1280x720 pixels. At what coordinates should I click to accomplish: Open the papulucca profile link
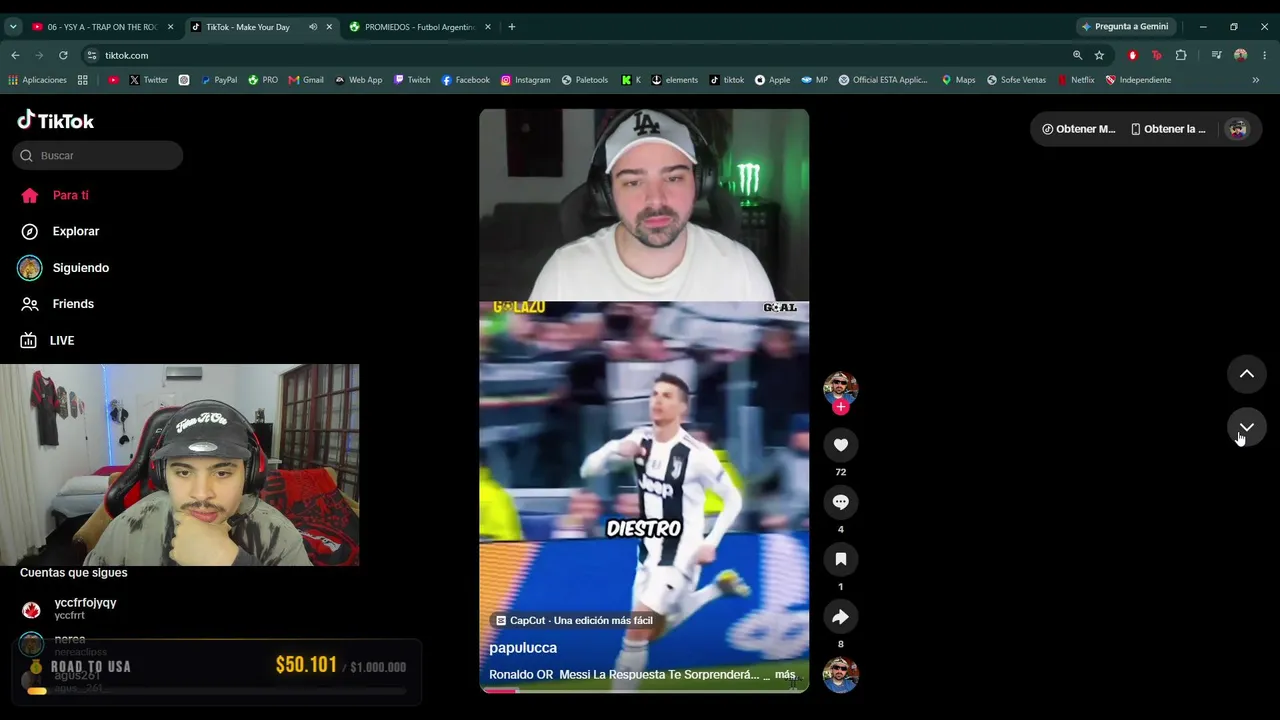pyautogui.click(x=523, y=648)
